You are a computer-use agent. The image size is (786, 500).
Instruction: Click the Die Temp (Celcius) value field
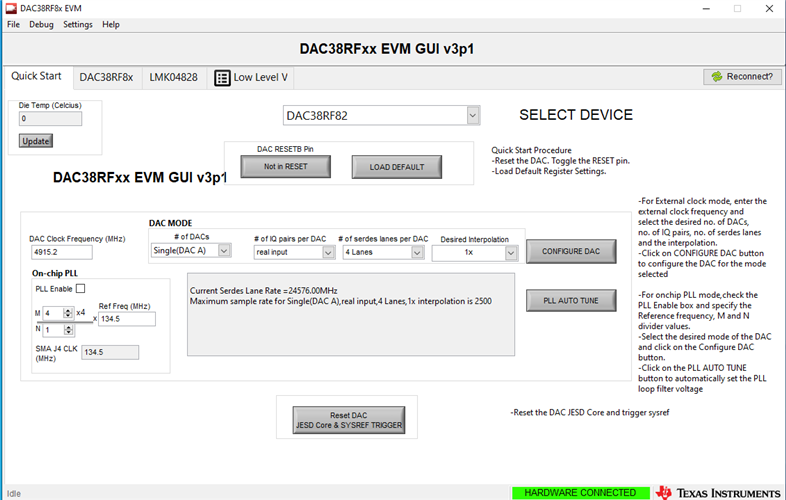tap(50, 119)
